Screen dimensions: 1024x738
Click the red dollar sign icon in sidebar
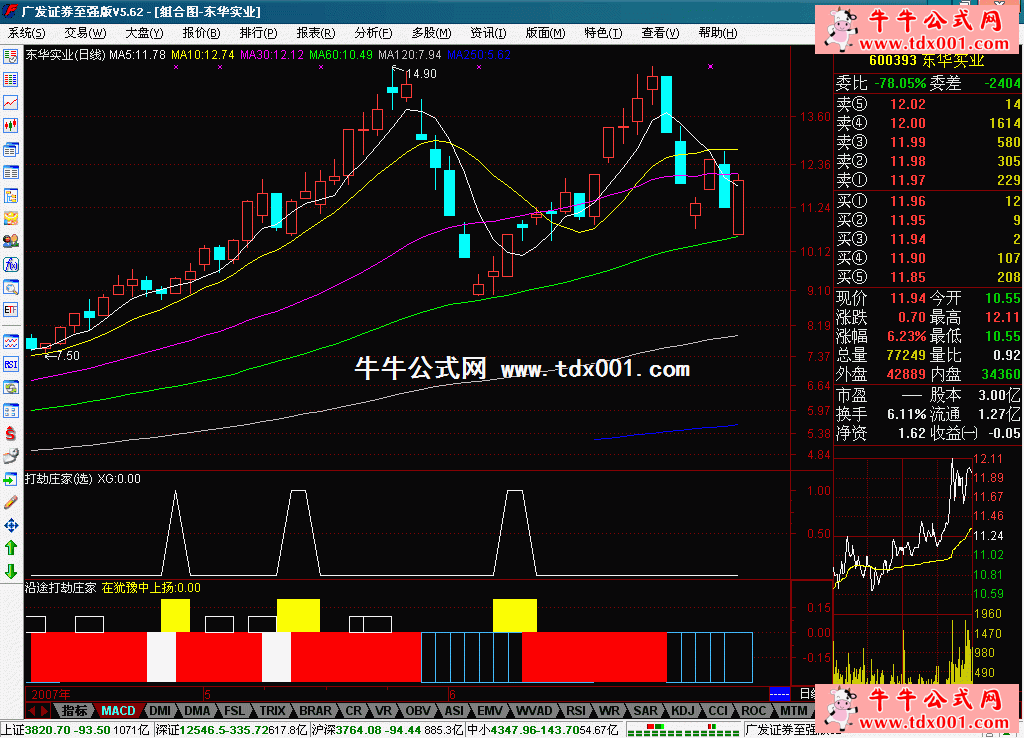[x=10, y=433]
